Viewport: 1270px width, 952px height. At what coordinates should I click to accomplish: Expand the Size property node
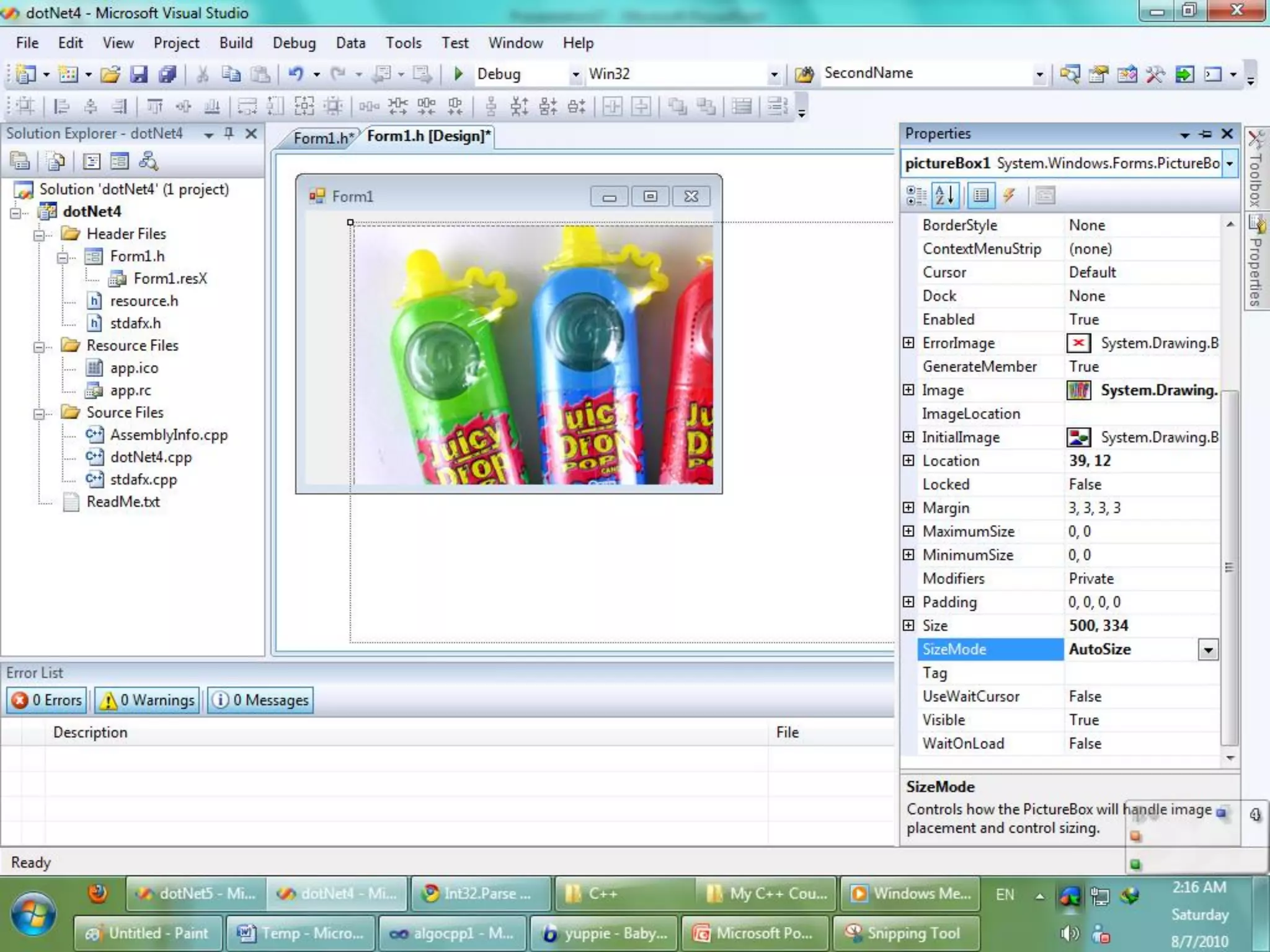click(x=908, y=625)
